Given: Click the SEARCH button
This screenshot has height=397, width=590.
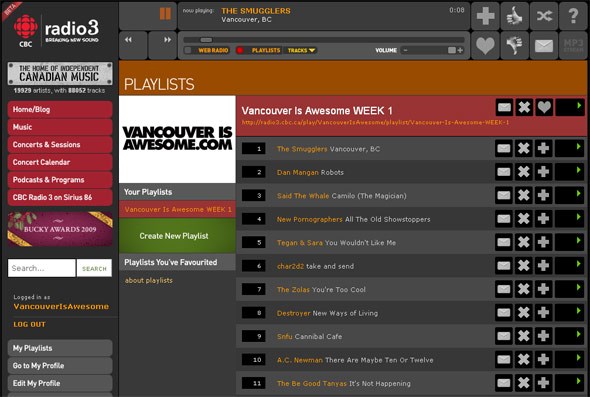Looking at the screenshot, I should [x=94, y=268].
